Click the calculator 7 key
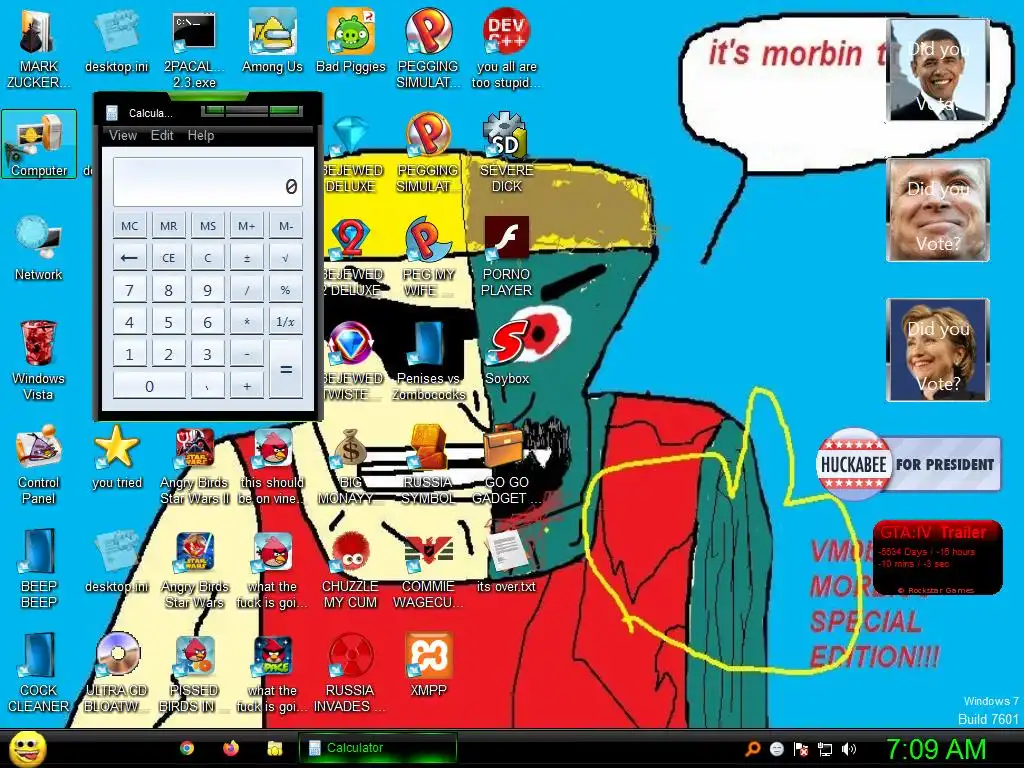The height and width of the screenshot is (768, 1024). (129, 290)
